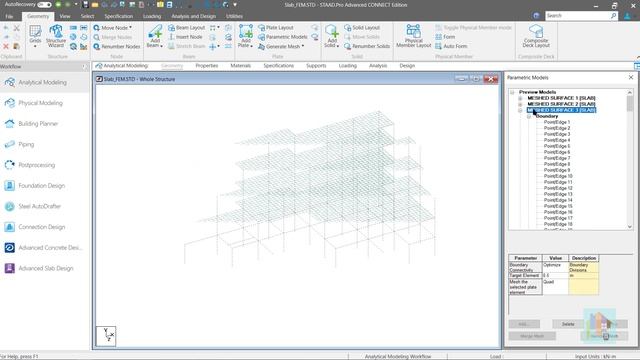The image size is (640, 360).
Task: Expand MESHED SURFACE 2 (SLAB) node
Action: click(x=520, y=104)
